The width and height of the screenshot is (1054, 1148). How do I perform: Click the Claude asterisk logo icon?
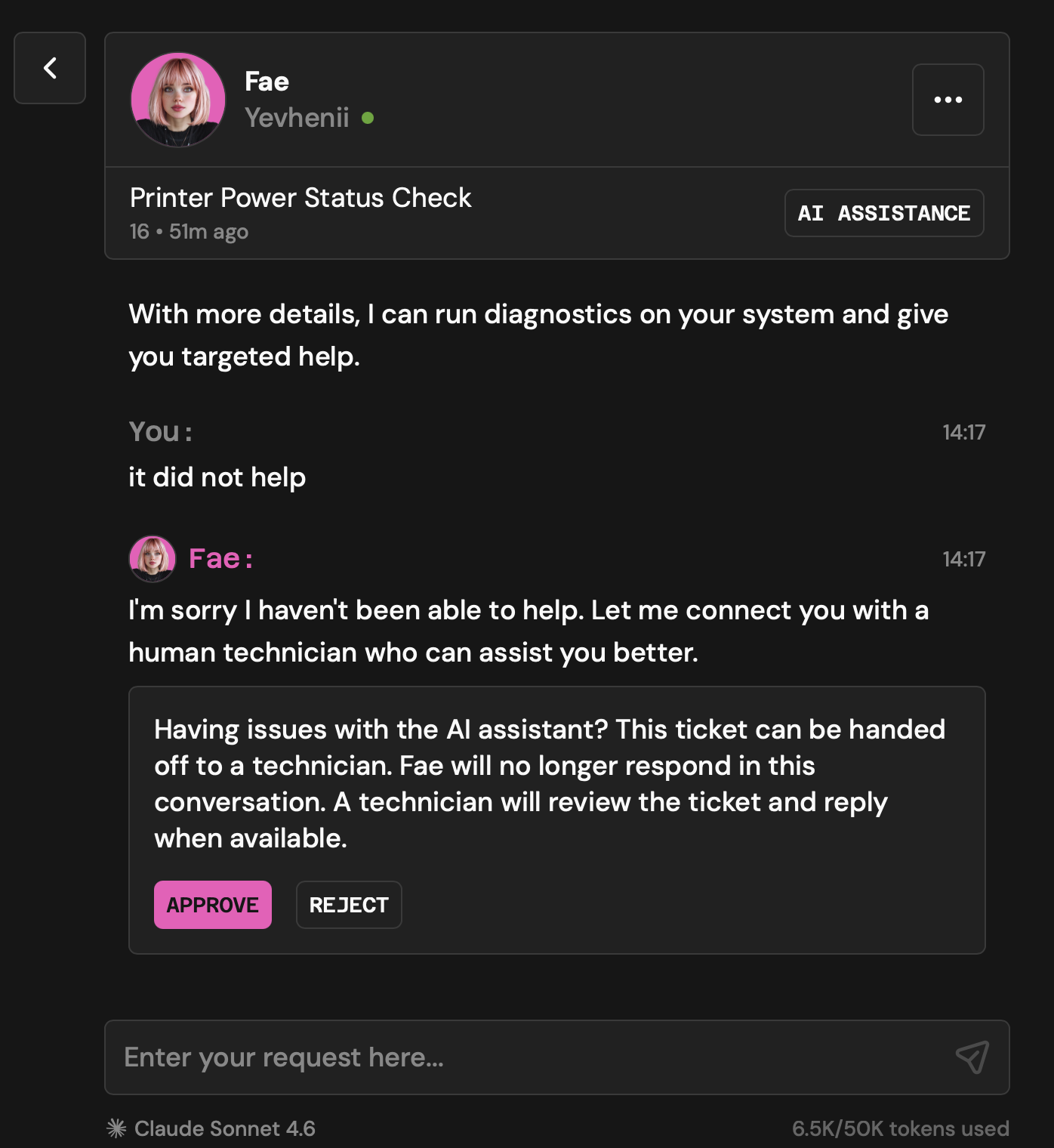click(x=116, y=1128)
